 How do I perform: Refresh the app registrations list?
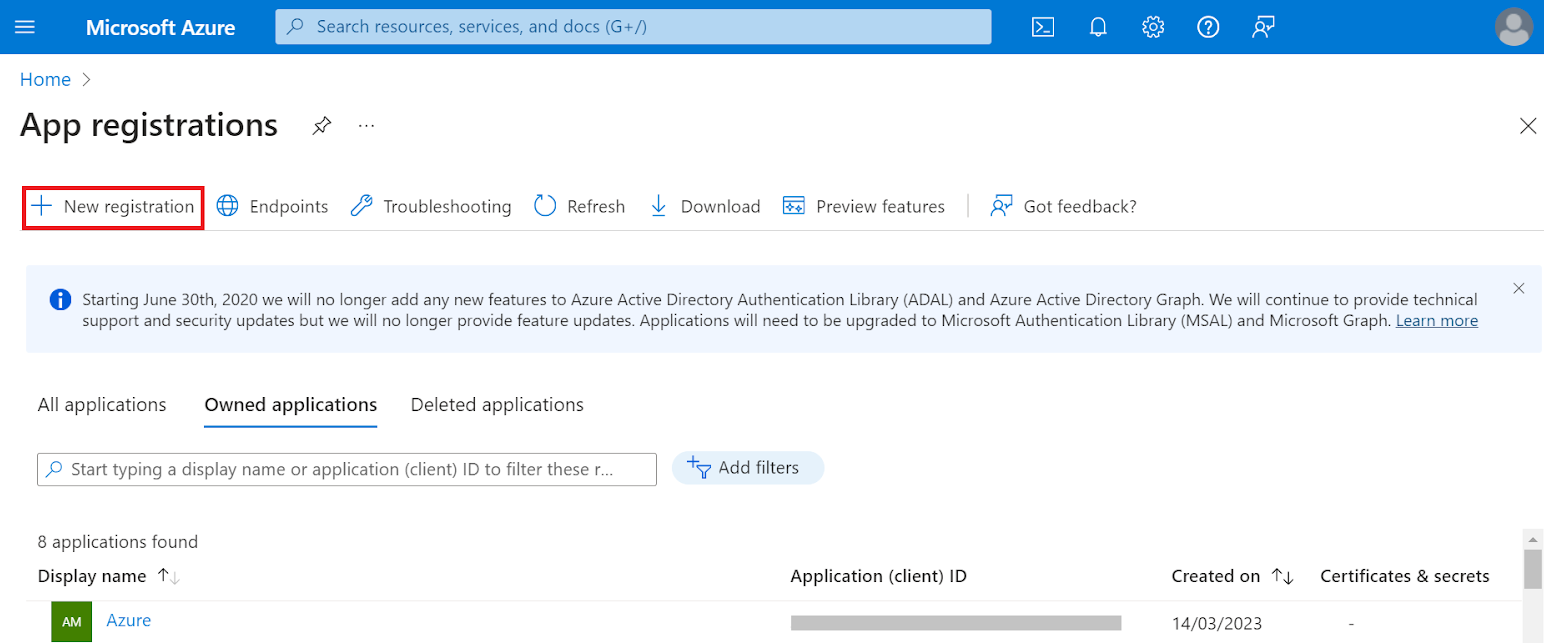[580, 207]
